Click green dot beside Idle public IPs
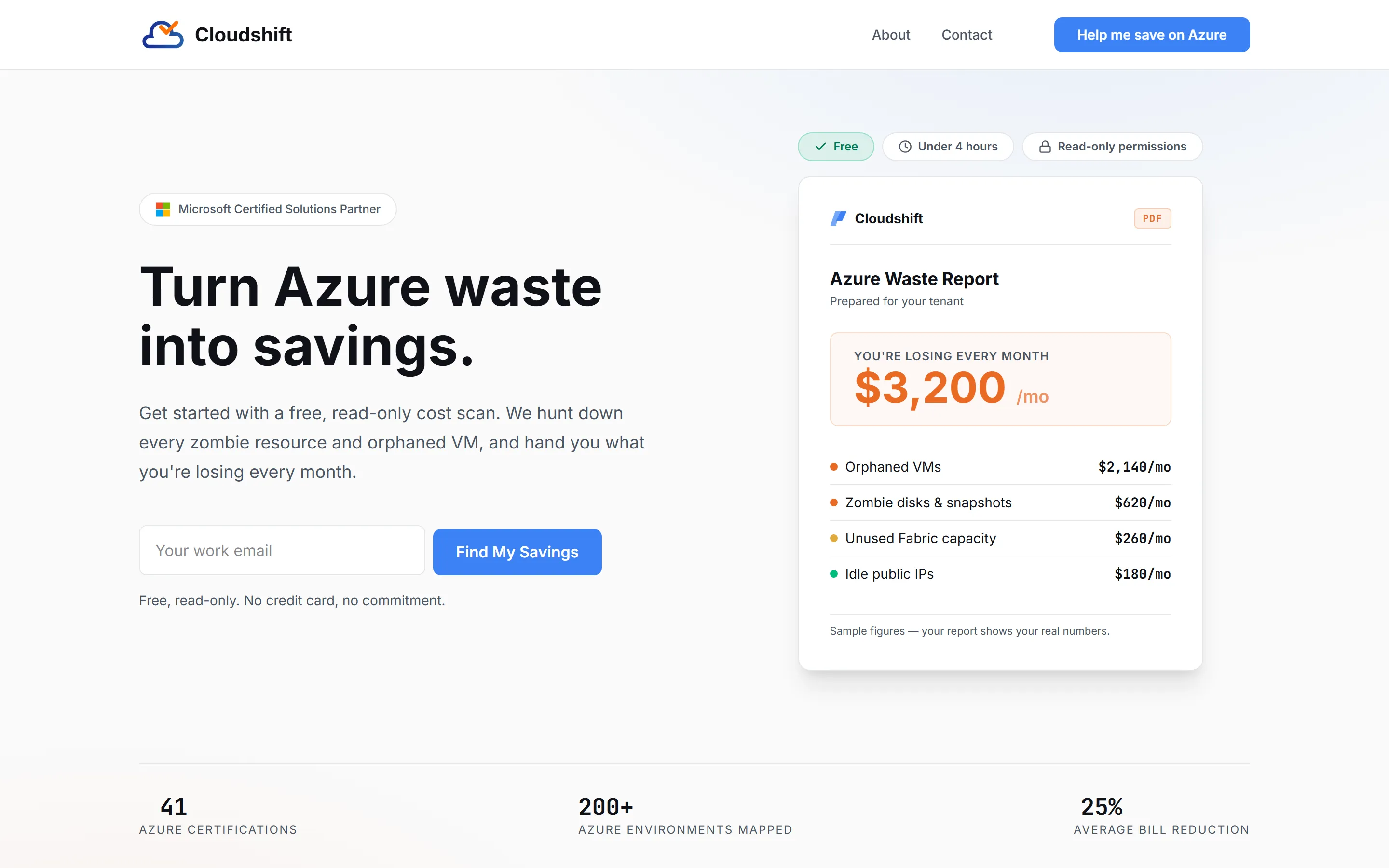 click(x=834, y=573)
